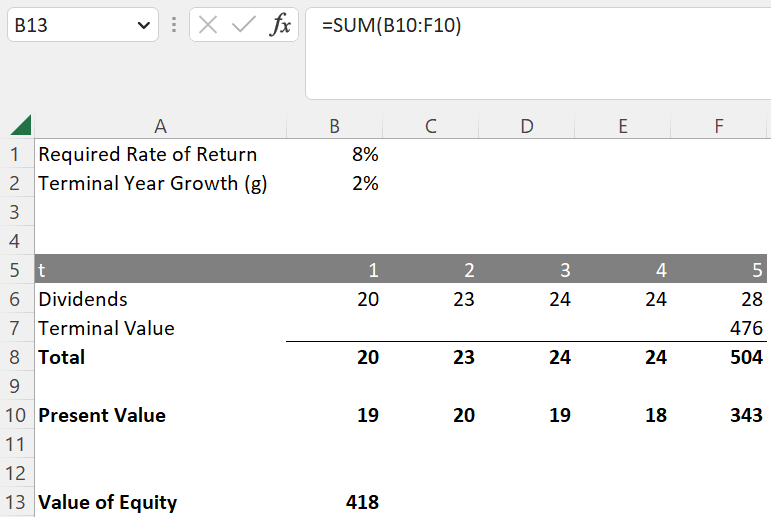This screenshot has height=517, width=771.
Task: Select column F header
Action: coord(718,126)
